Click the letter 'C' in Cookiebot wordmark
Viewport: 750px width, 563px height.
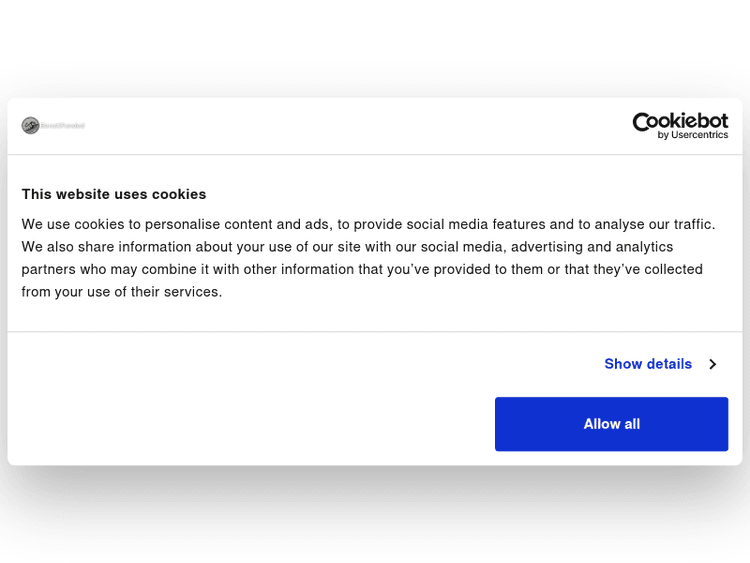pos(640,122)
